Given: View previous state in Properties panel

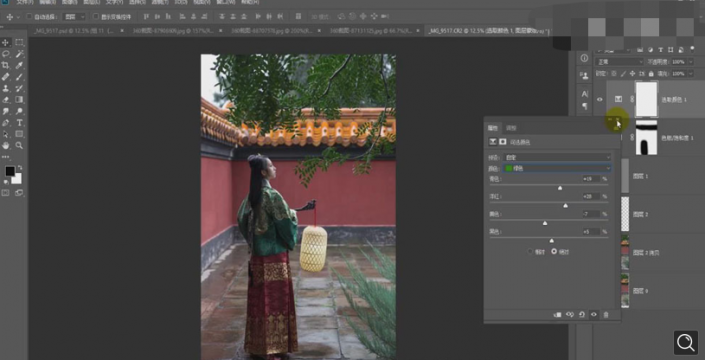Looking at the screenshot, I should pyautogui.click(x=570, y=315).
